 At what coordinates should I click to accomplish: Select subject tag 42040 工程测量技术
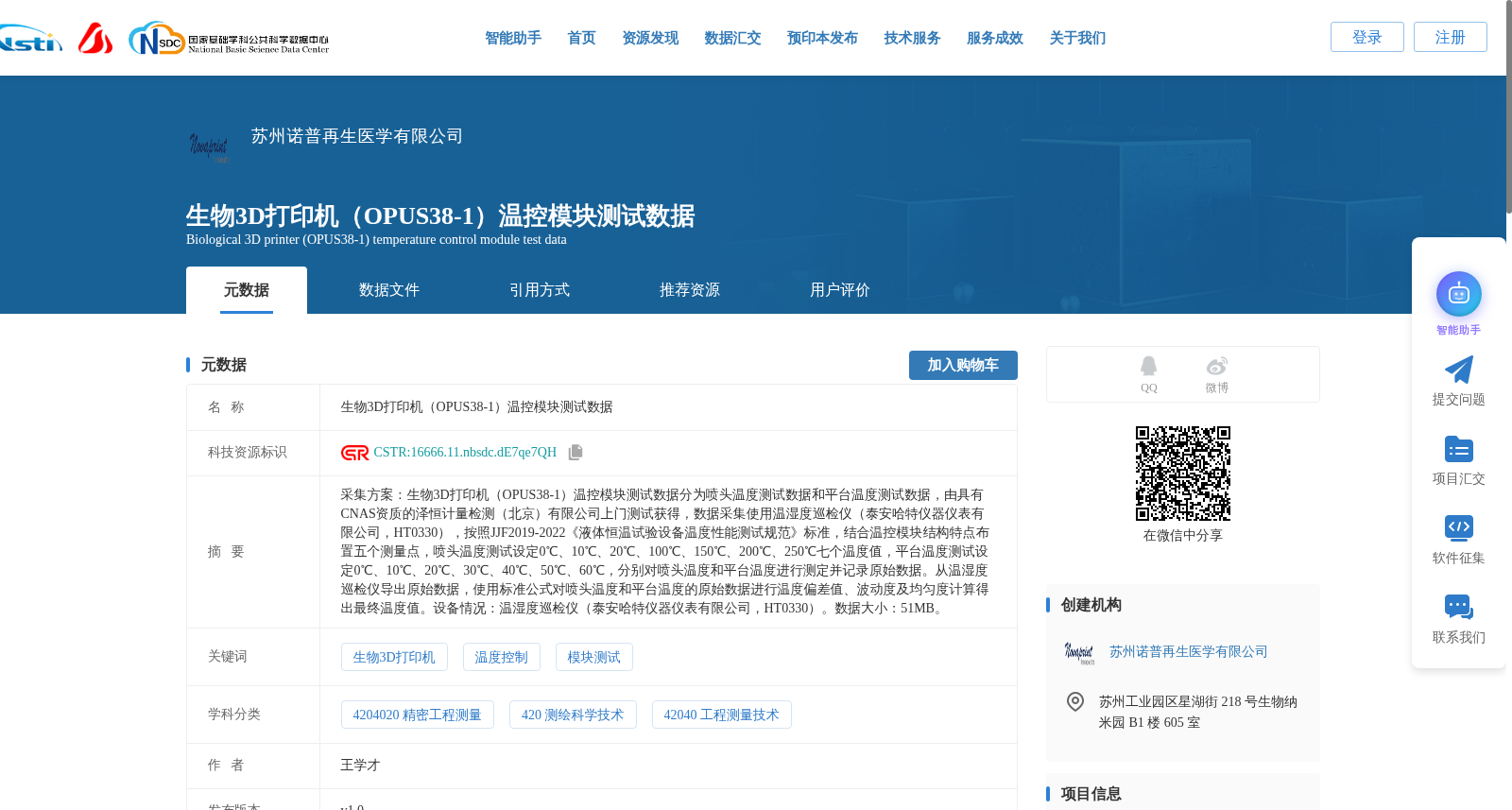pyautogui.click(x=721, y=715)
